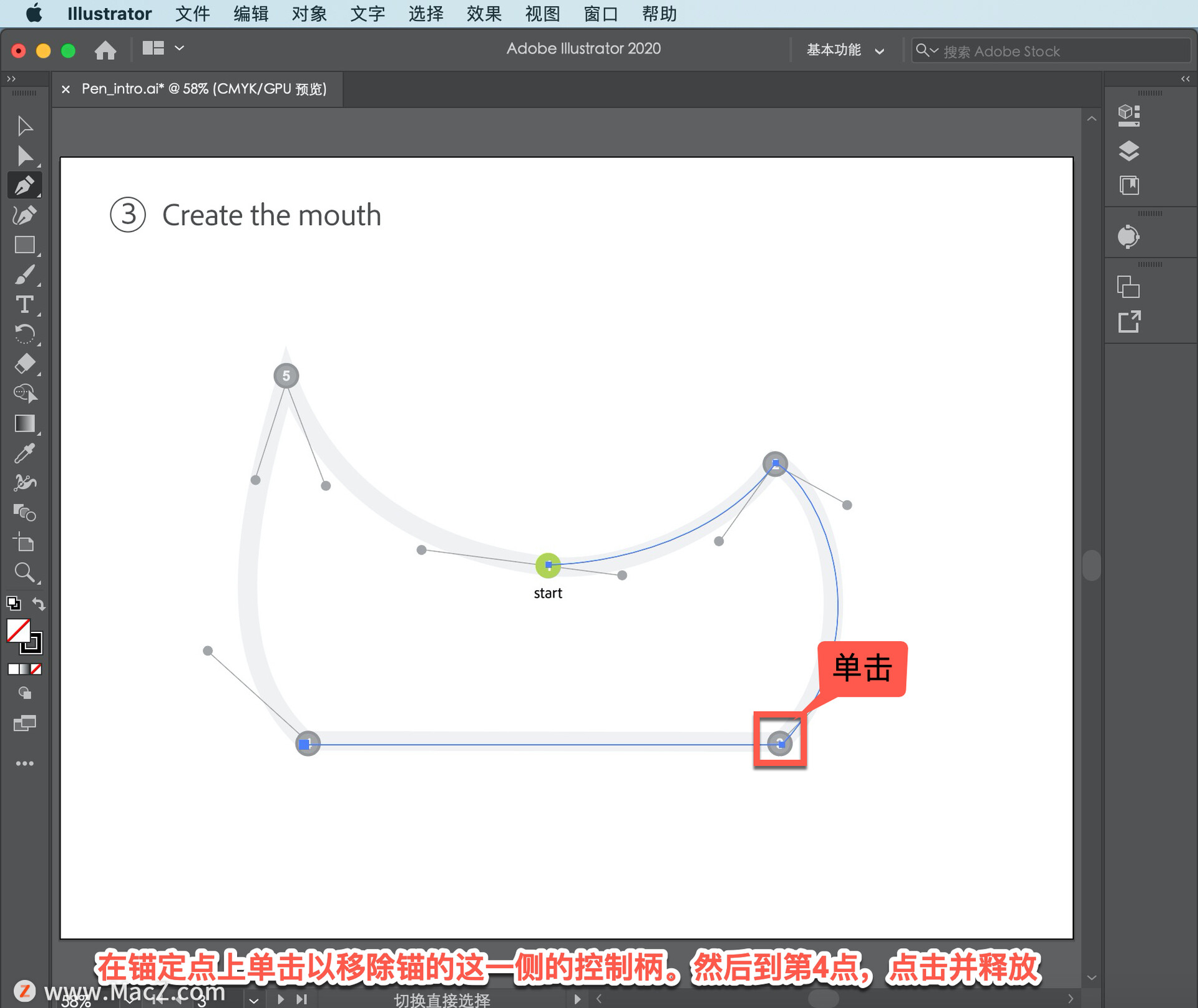
Task: Click the Edit Toolbar three-dots button
Action: point(25,763)
